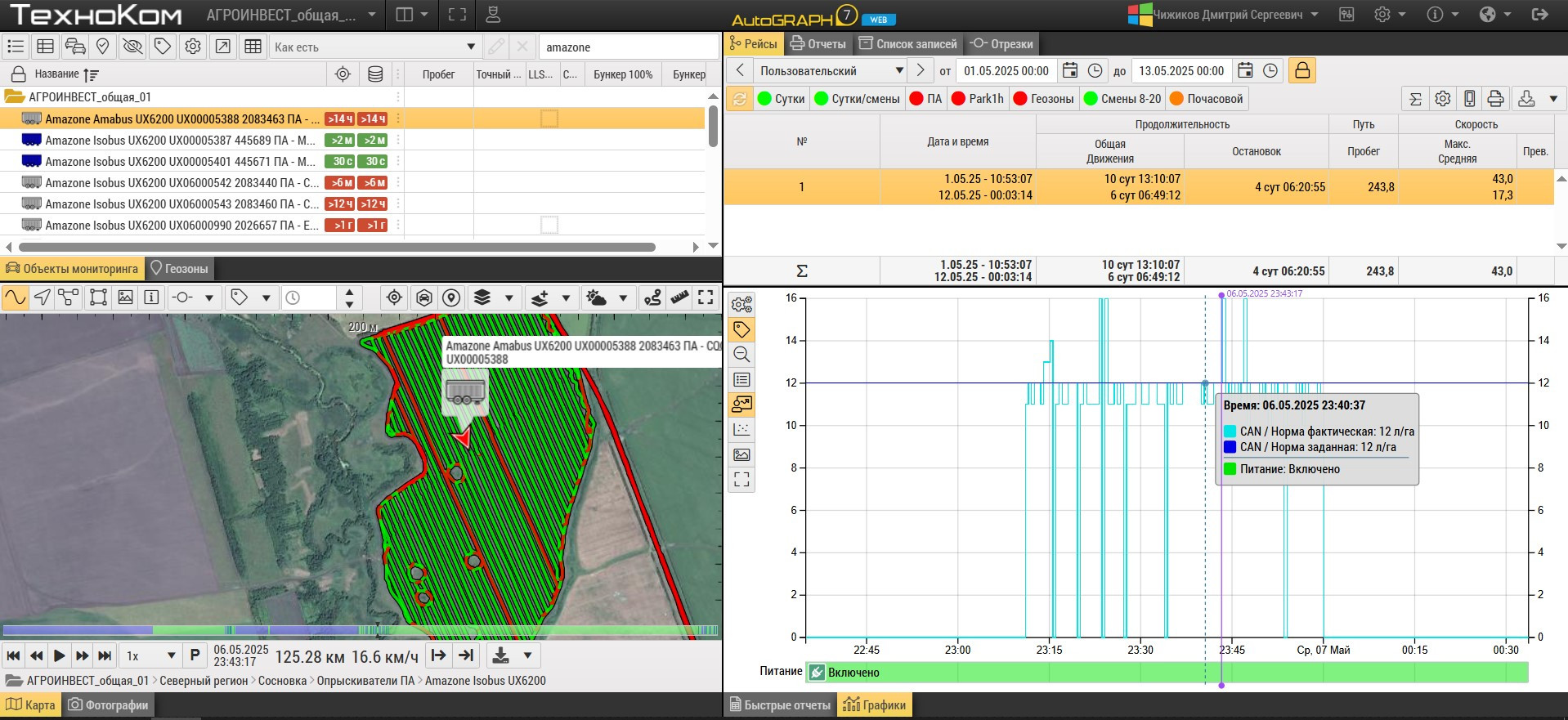1568x720 pixels.
Task: Toggle the chart tooltip mode icon
Action: pos(741,405)
